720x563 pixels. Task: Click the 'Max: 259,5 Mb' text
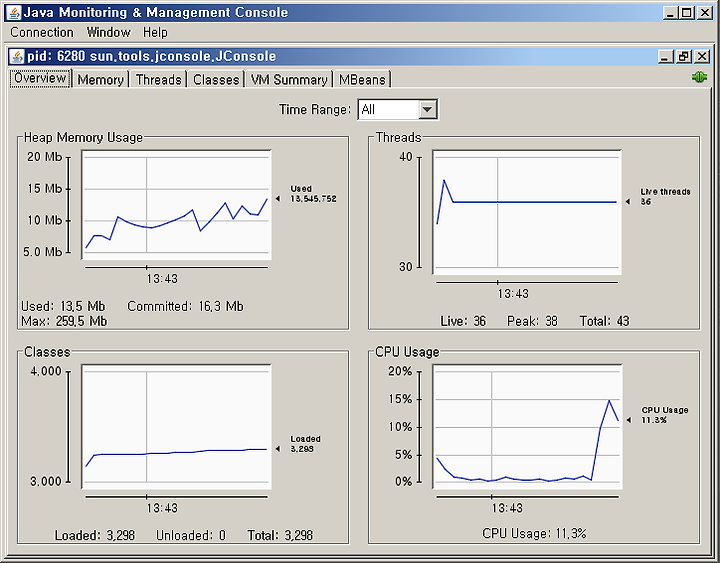click(64, 321)
